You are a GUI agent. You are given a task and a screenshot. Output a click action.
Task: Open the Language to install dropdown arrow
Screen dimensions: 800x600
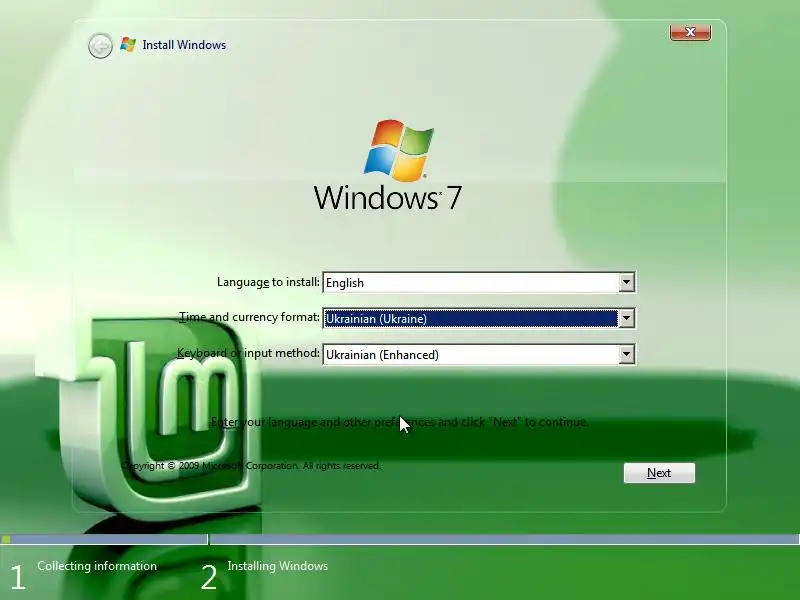click(627, 282)
